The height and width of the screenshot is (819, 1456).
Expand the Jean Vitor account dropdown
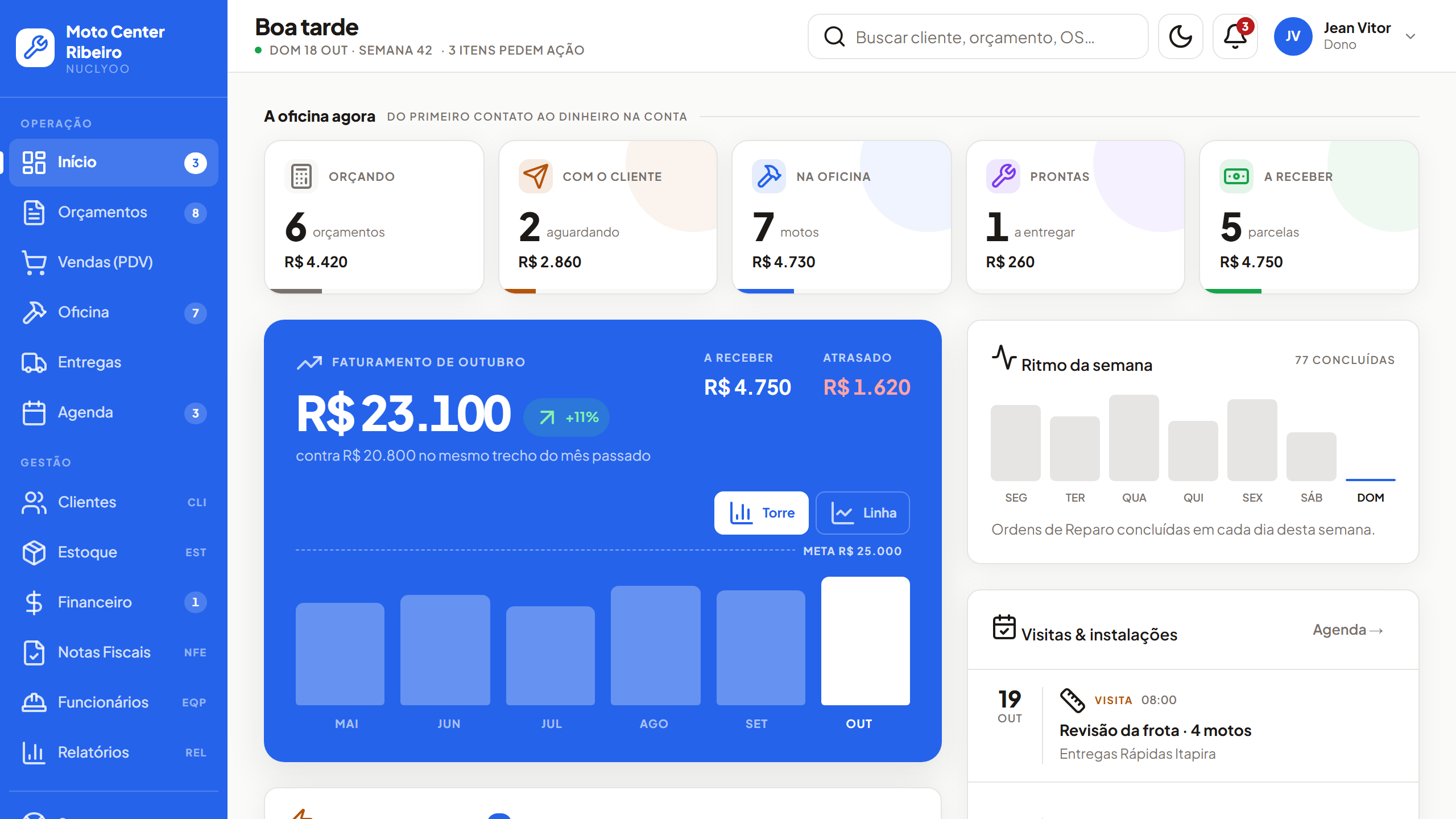[1410, 36]
